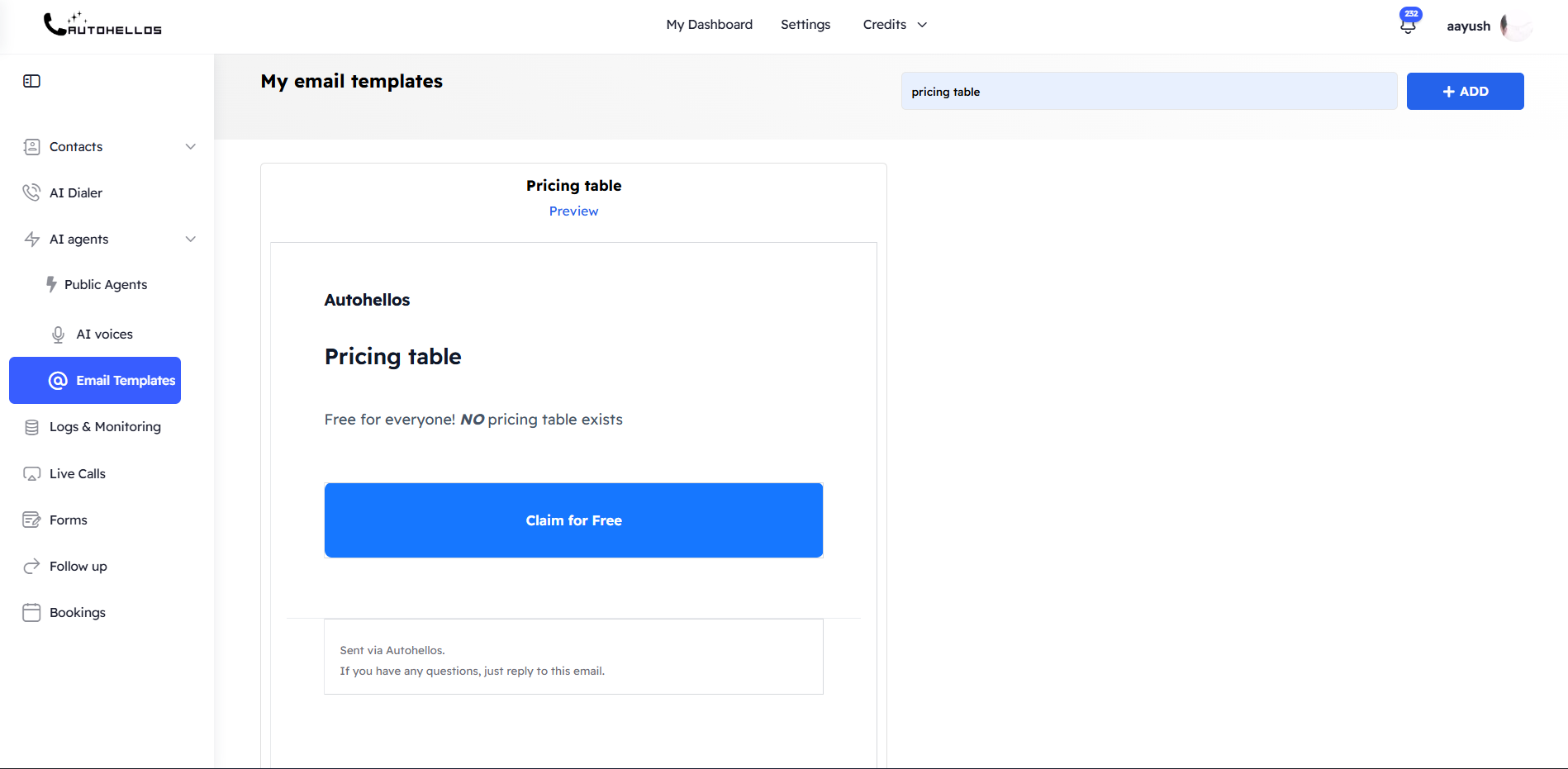Image resolution: width=1568 pixels, height=769 pixels.
Task: Toggle the sidebar collapse icon
Action: coord(31,81)
